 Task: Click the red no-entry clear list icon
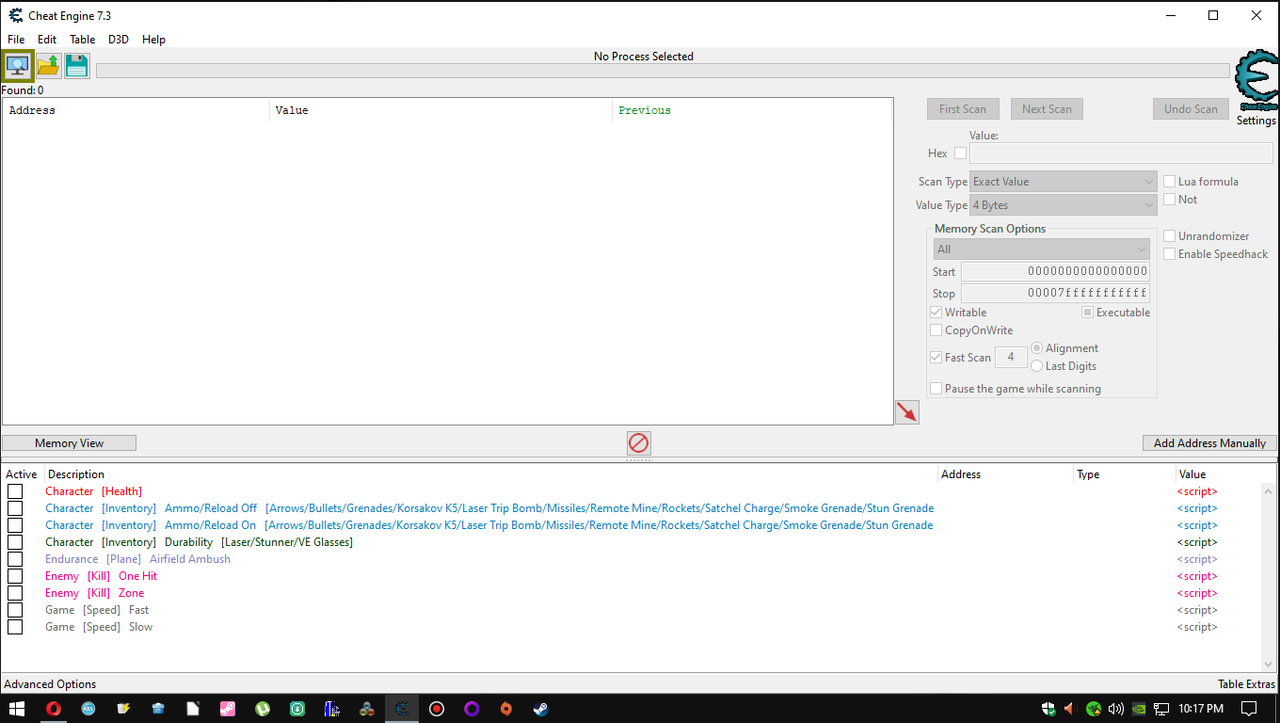(x=638, y=443)
